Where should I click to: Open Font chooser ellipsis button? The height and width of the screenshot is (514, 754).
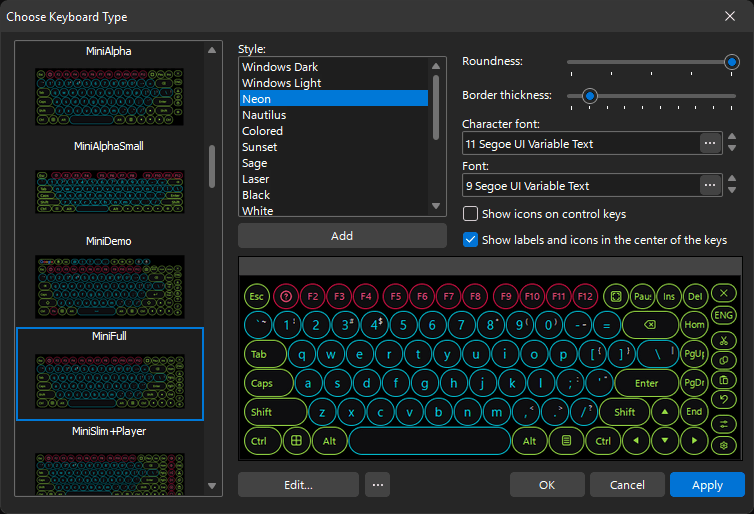[710, 185]
